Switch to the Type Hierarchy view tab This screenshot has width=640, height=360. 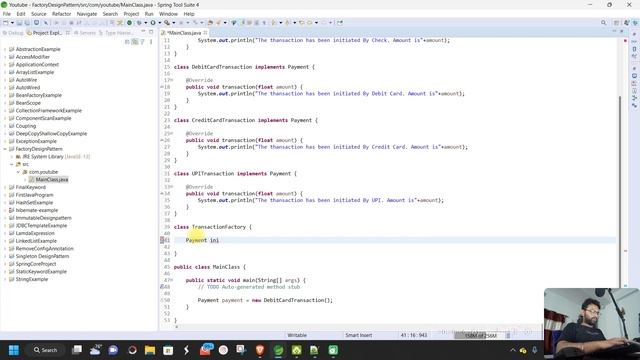pos(116,33)
